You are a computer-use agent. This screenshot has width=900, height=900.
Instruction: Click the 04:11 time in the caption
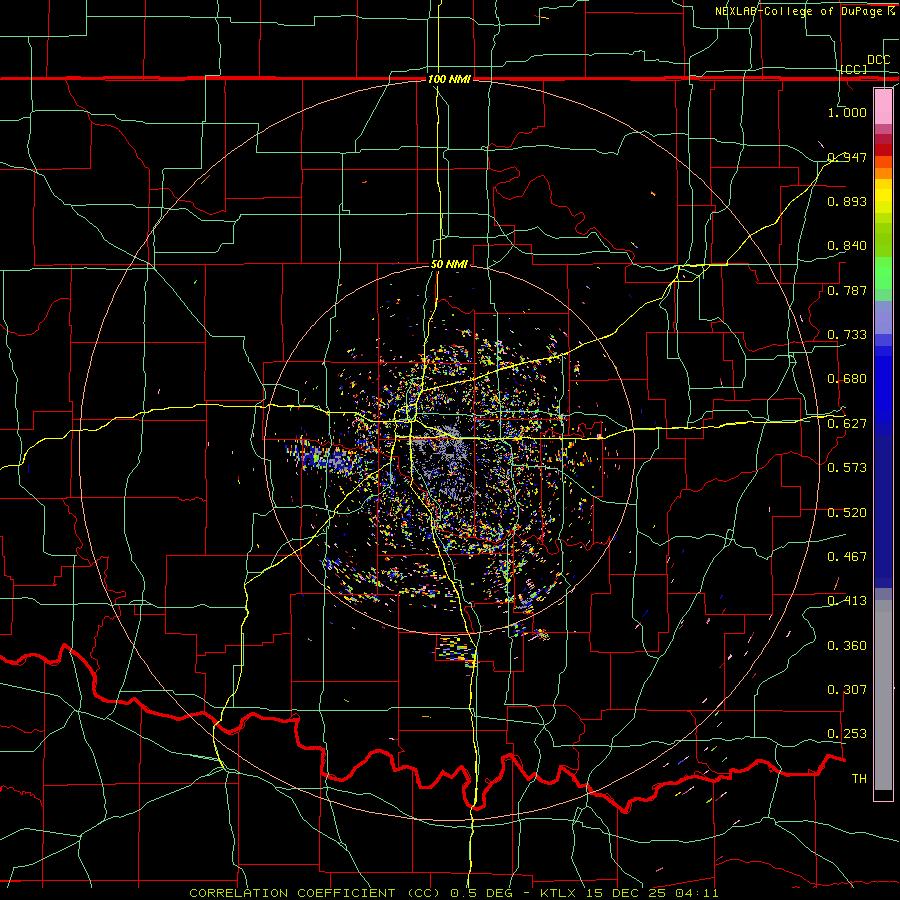696,893
